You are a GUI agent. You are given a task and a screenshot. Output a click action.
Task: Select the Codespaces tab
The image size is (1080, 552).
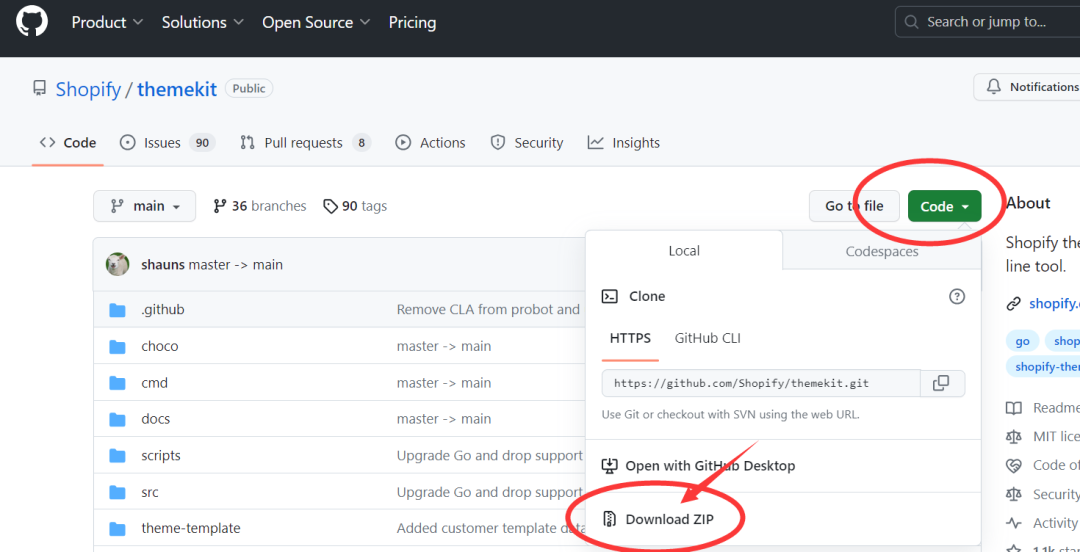(x=882, y=252)
